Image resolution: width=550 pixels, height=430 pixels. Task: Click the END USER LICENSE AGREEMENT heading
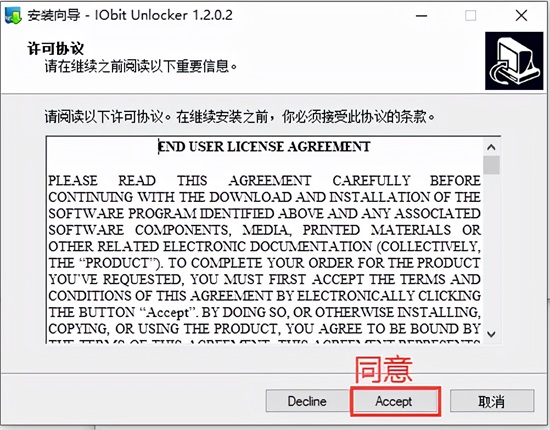pyautogui.click(x=264, y=146)
